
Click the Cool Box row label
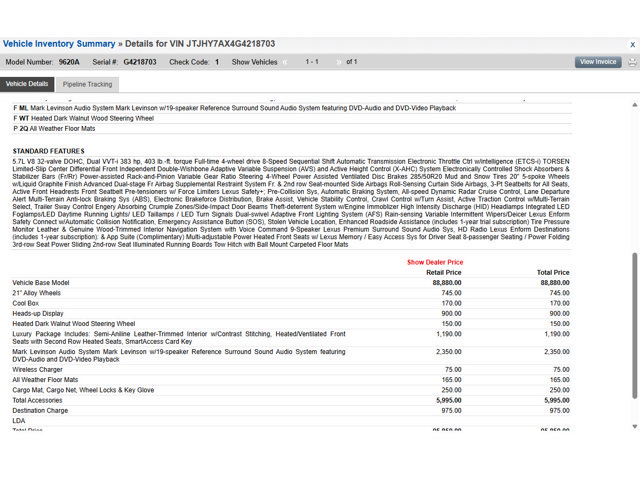click(25, 303)
